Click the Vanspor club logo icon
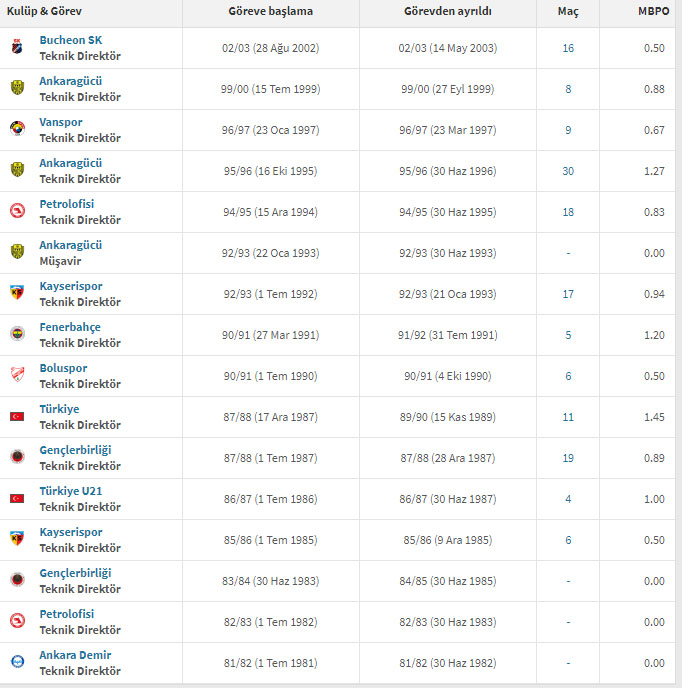Viewport: 682px width, 688px height. (x=18, y=129)
